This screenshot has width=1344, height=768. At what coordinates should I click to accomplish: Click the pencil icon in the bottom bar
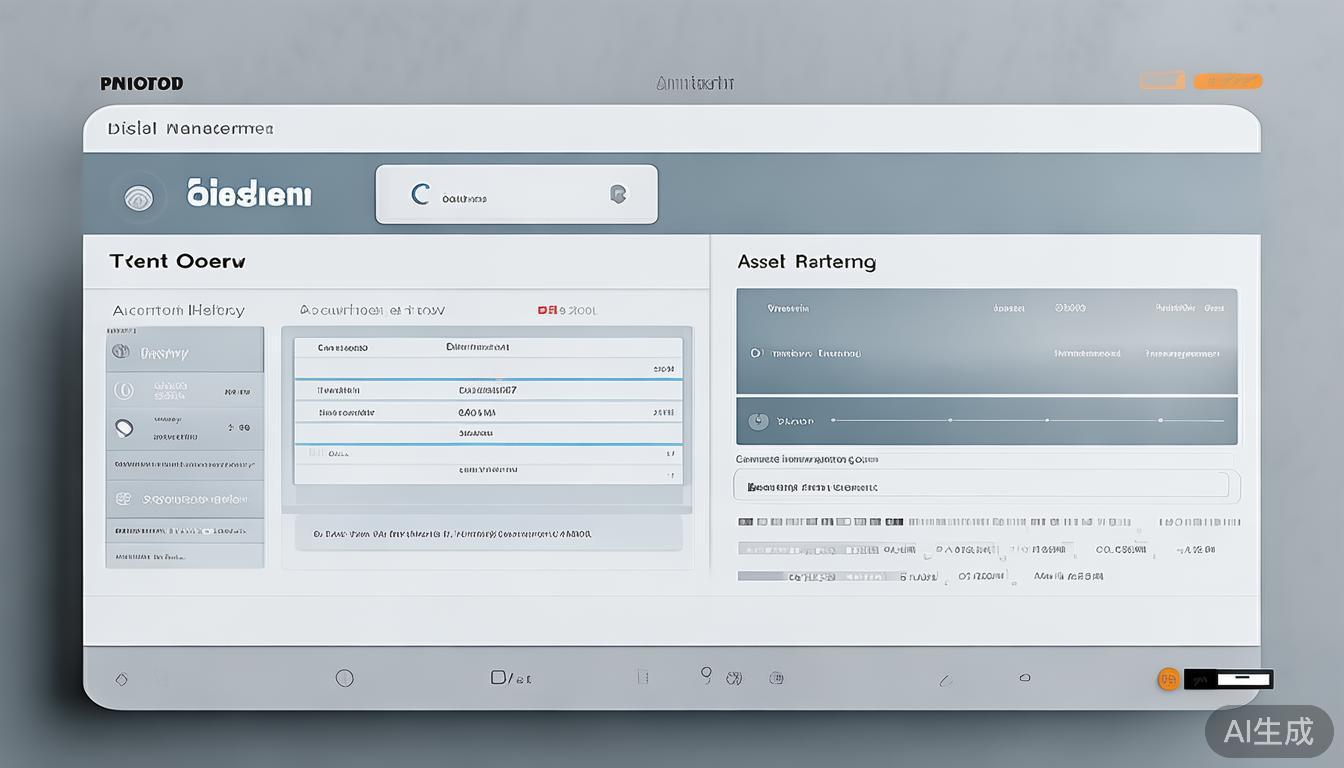[945, 680]
